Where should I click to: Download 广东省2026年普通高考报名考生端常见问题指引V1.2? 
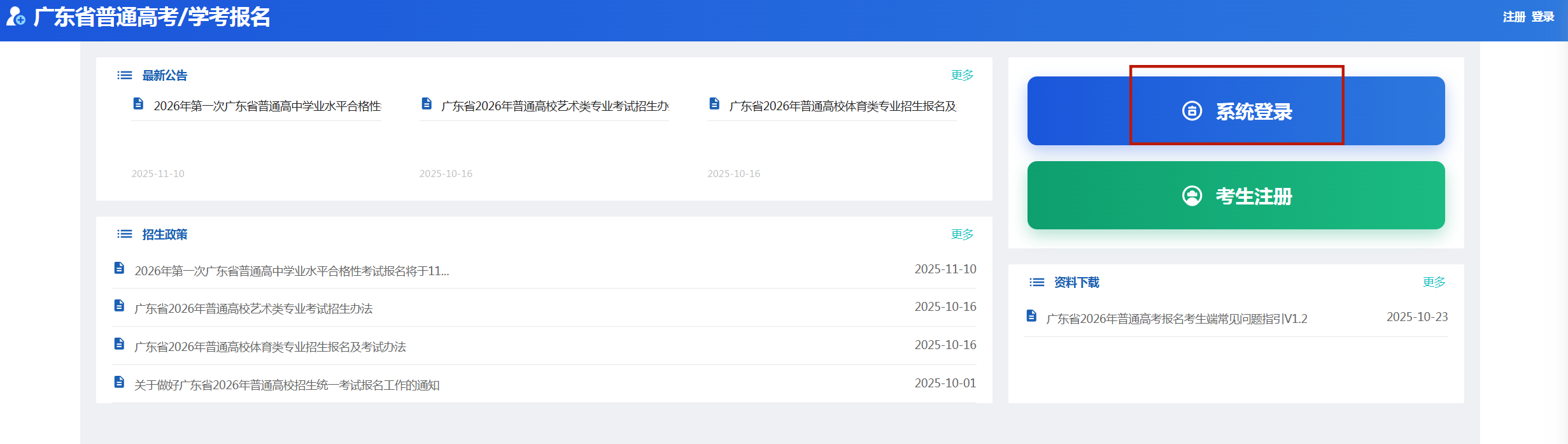1176,319
